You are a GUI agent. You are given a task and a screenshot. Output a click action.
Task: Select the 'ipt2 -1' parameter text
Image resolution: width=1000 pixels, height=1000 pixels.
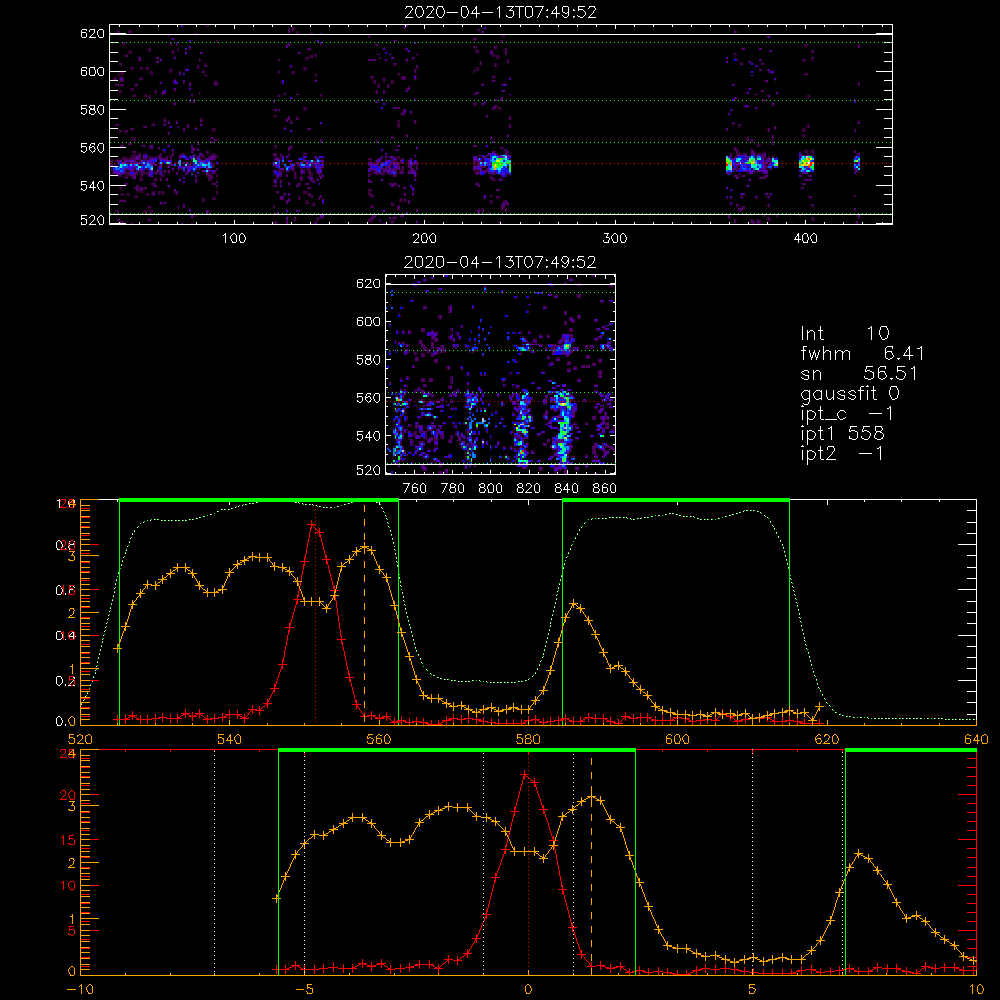842,453
